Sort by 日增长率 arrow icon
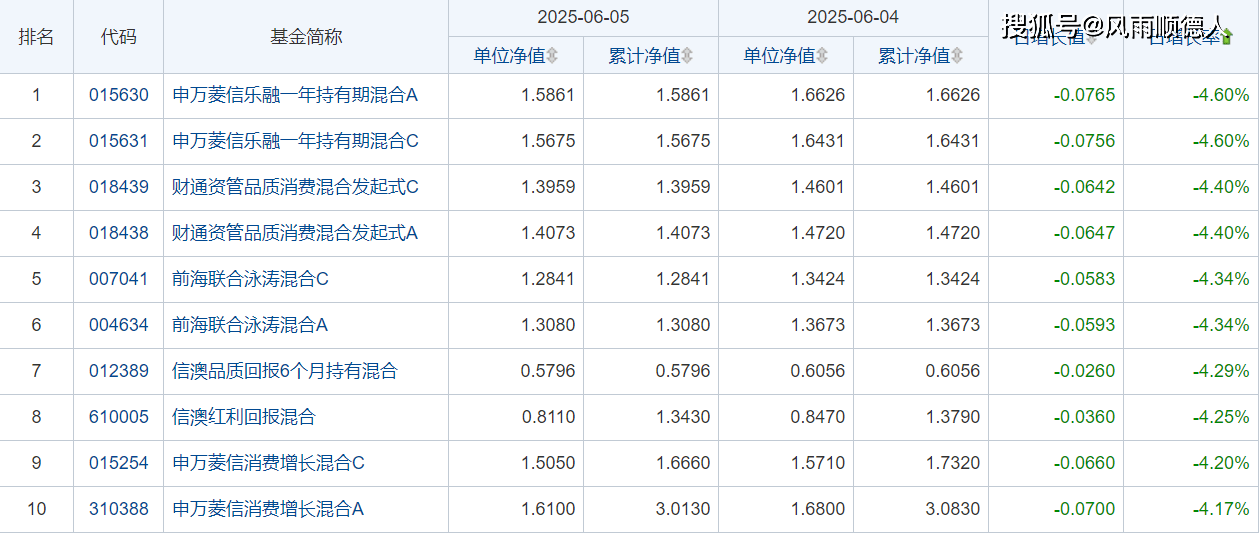 tap(1227, 37)
